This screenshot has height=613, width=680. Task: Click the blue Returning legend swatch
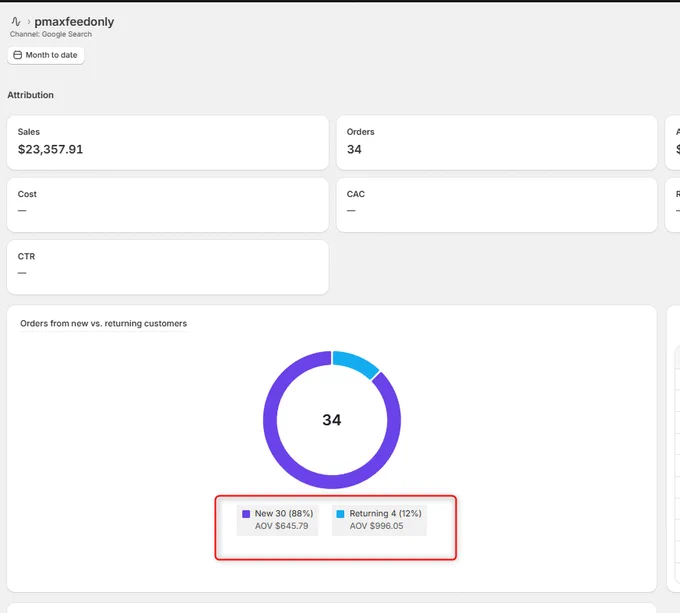pyautogui.click(x=340, y=514)
